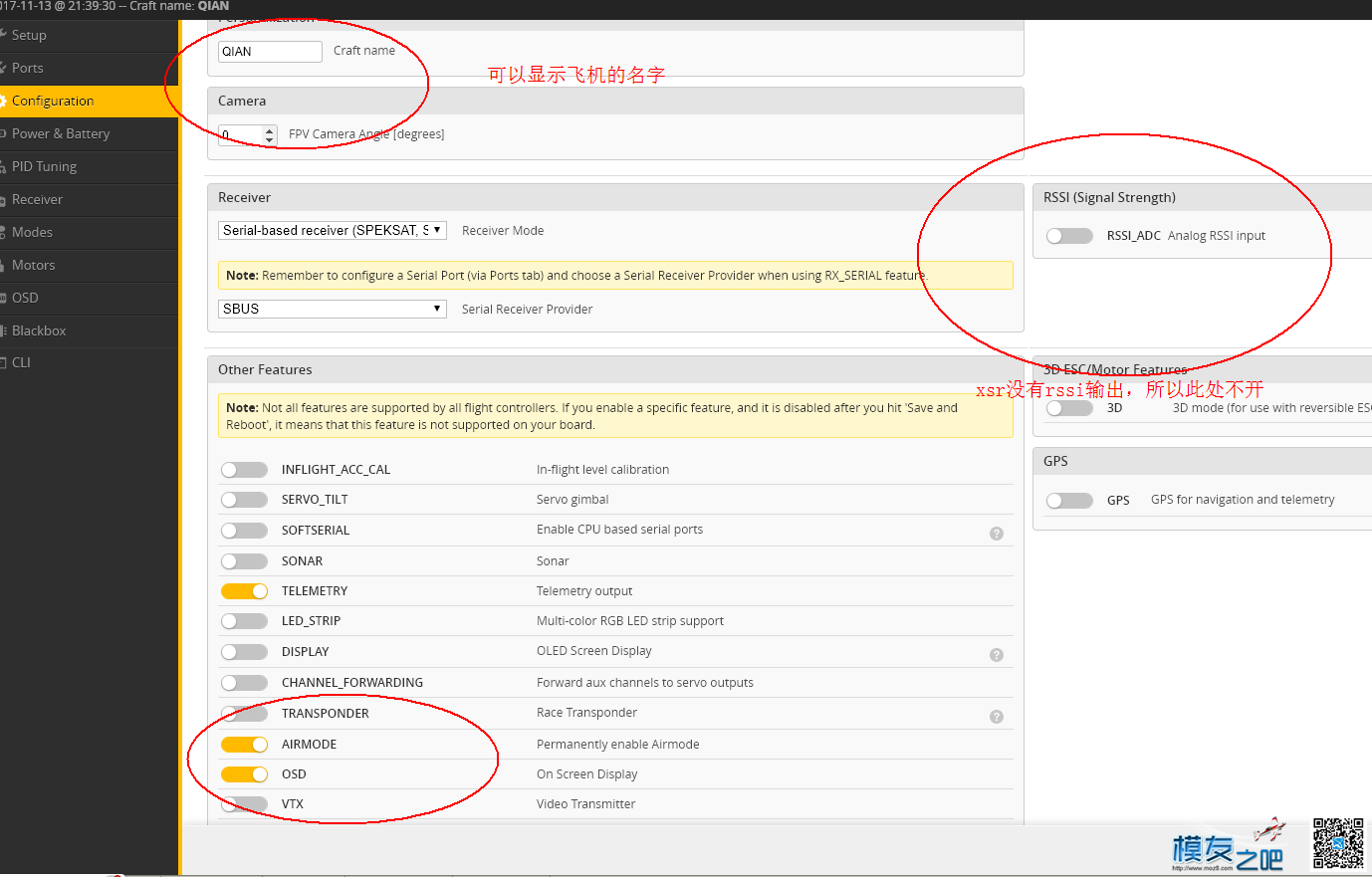Screen dimensions: 1372x877
Task: Click 'Forward aux channels to servo outputs'
Action: (x=645, y=683)
